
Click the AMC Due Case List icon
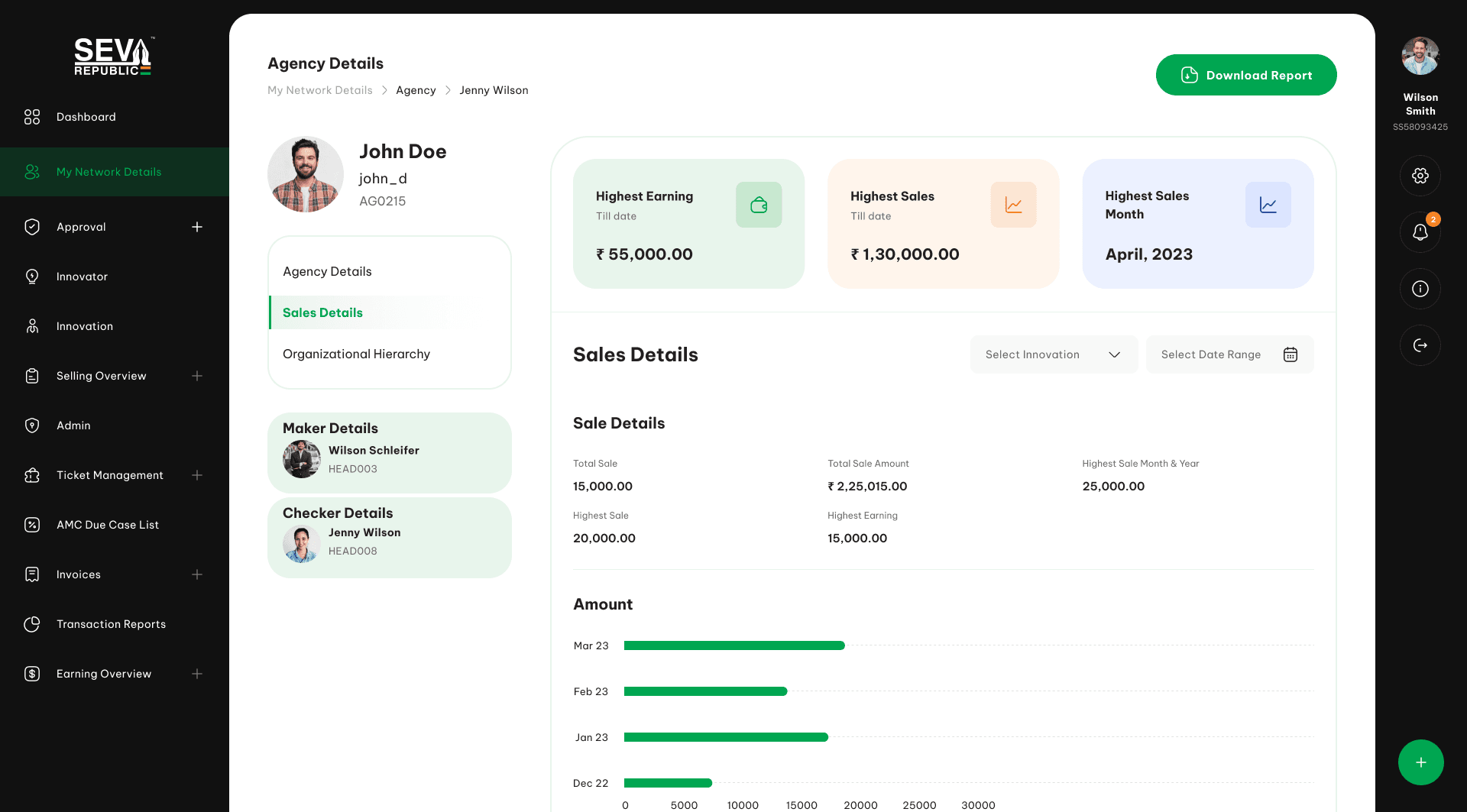tap(32, 525)
